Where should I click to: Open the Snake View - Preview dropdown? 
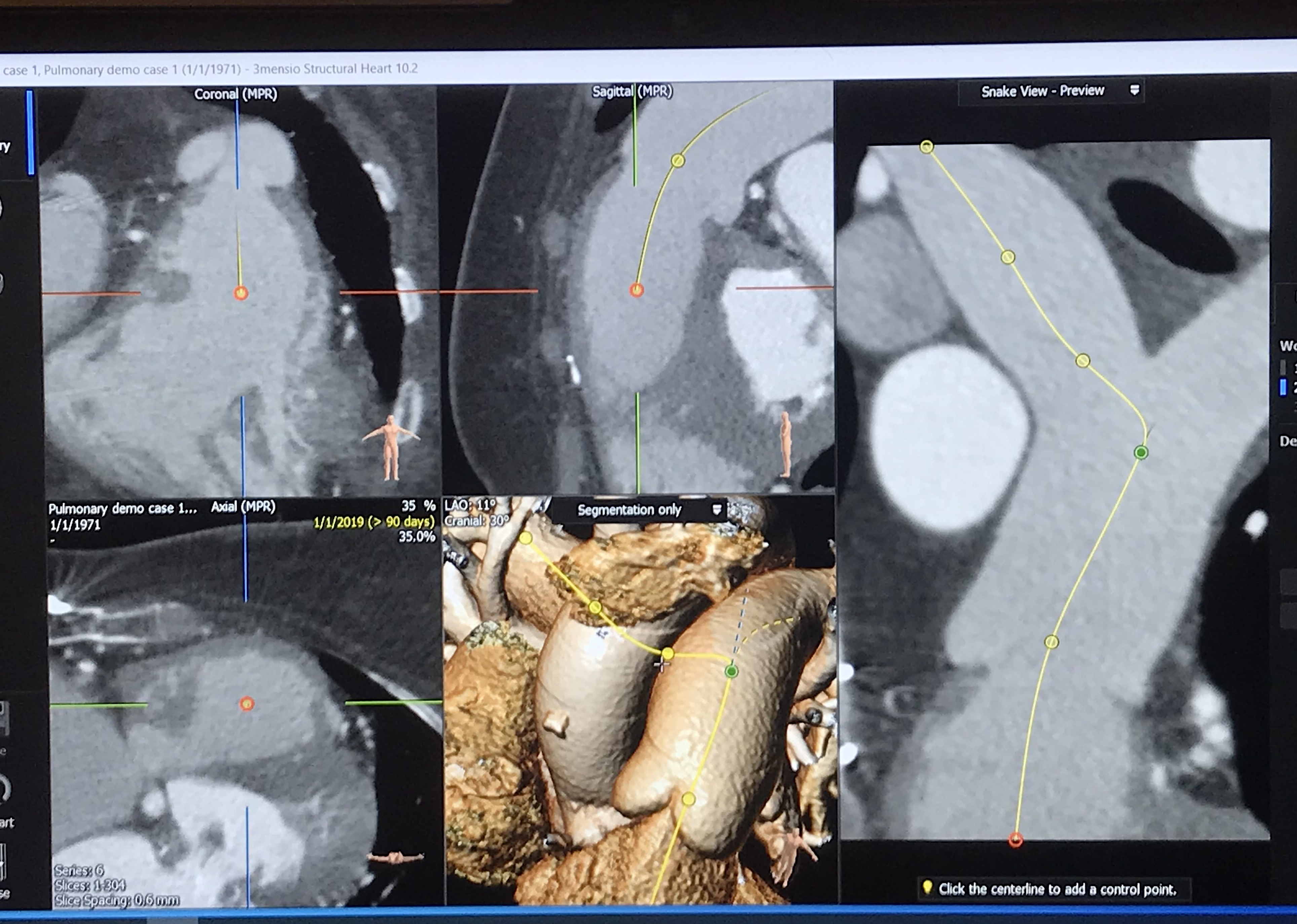click(x=1042, y=91)
